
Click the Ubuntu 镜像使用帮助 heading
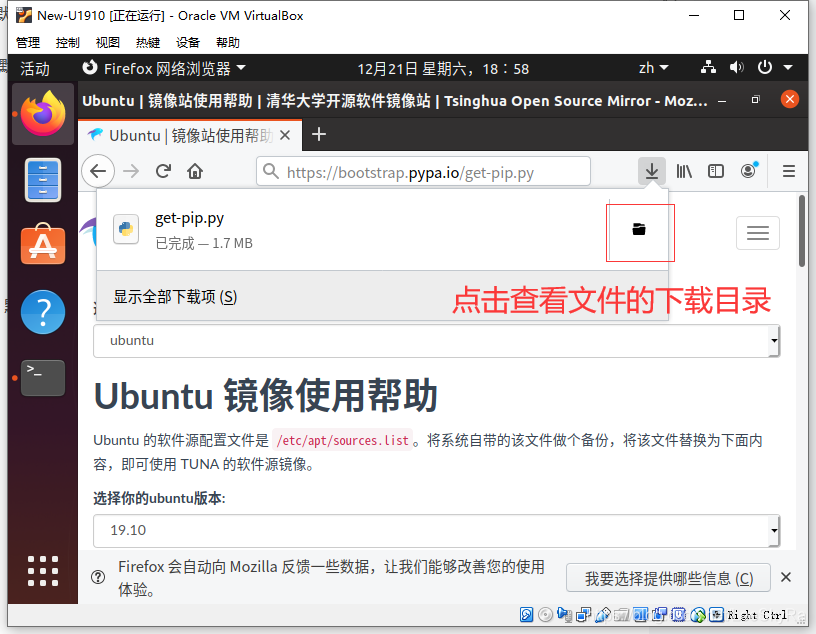point(265,396)
